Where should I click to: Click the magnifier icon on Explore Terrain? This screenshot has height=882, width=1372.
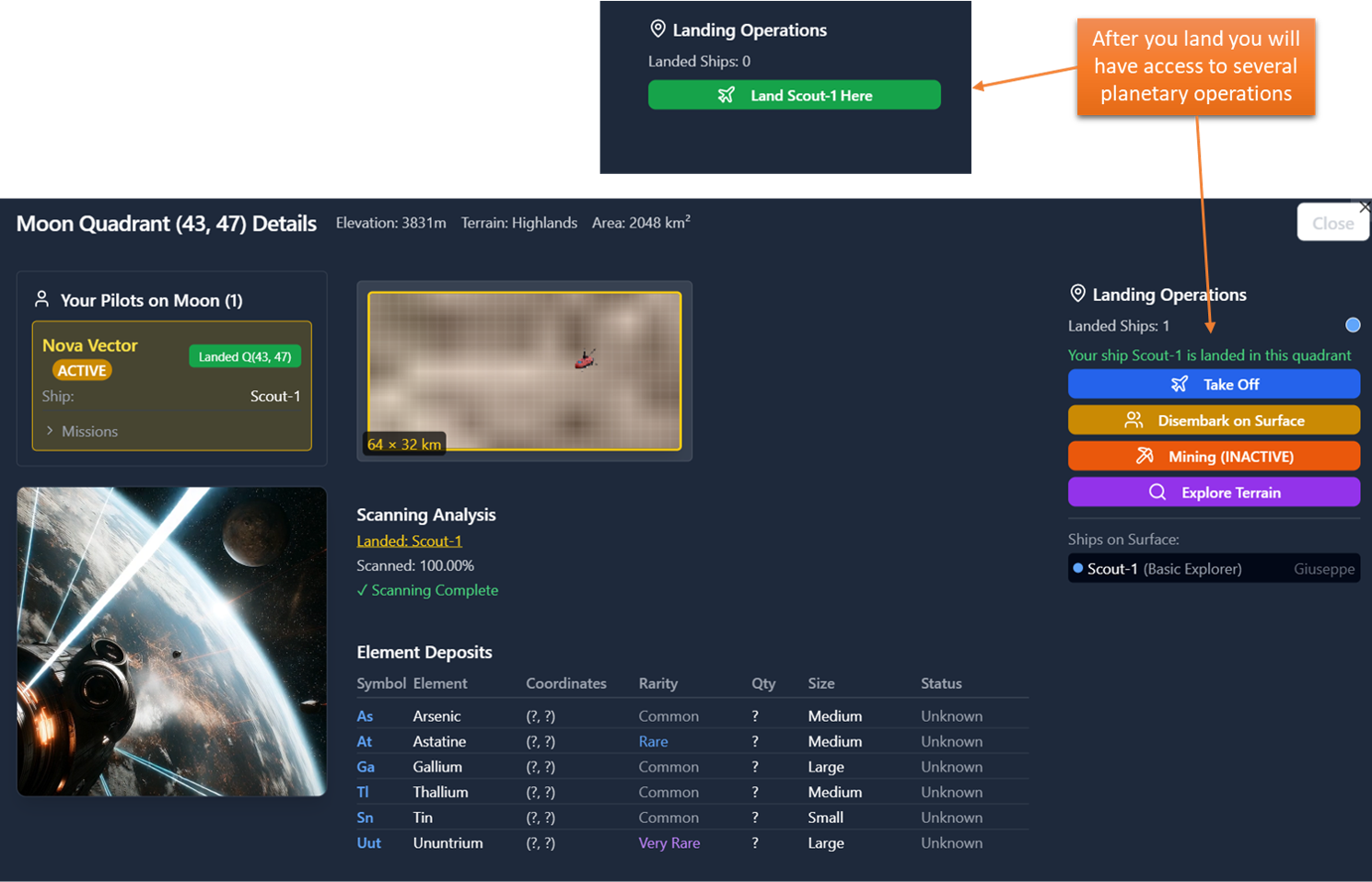coord(1157,492)
